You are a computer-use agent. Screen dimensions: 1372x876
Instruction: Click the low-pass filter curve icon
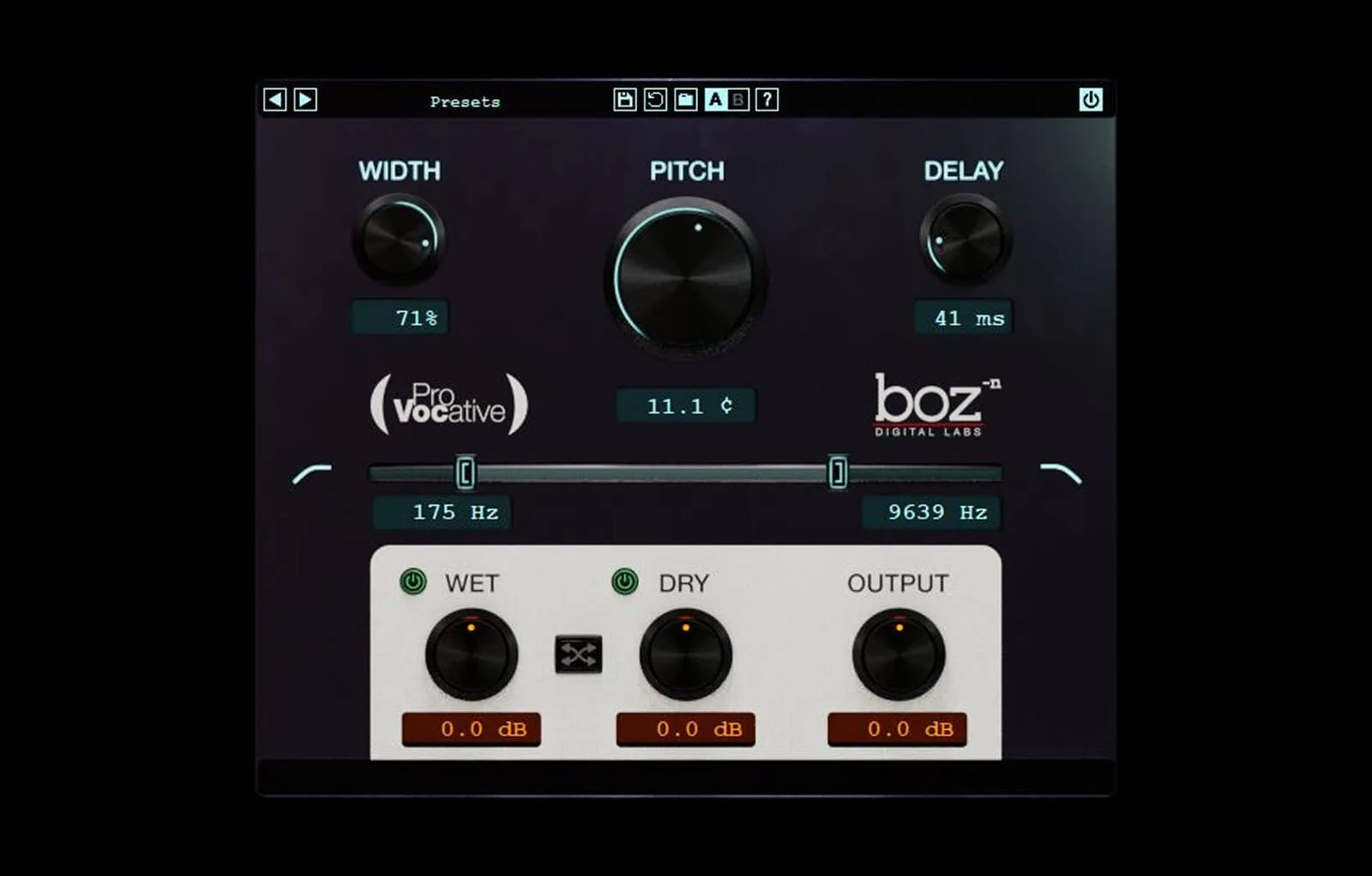pos(1061,473)
